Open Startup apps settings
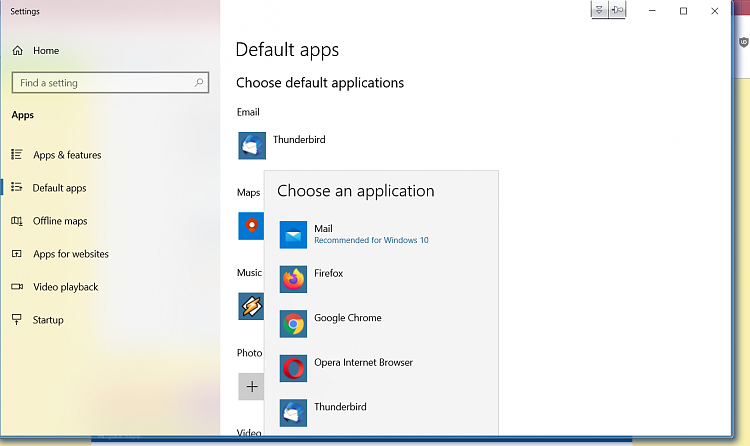750x446 pixels. click(48, 320)
